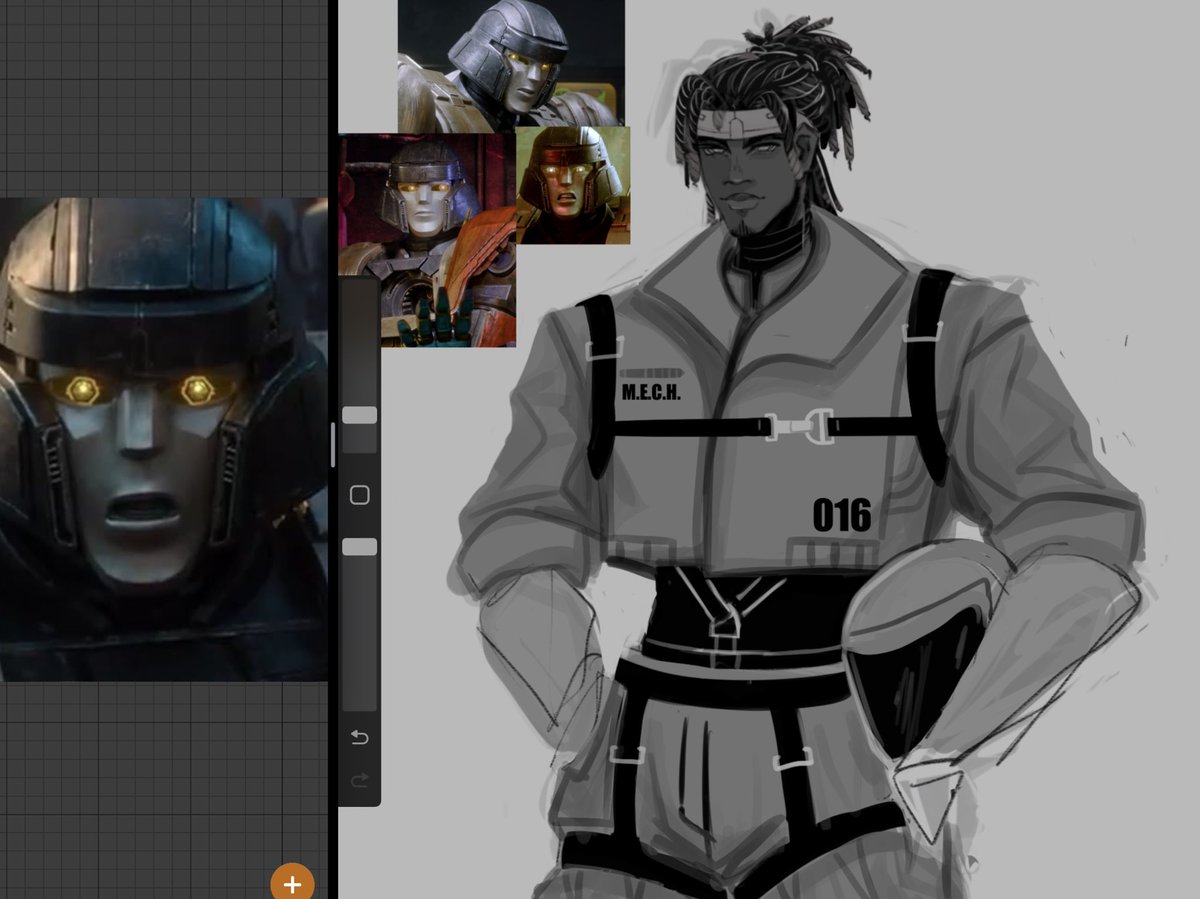Select the large robot face reference image
The height and width of the screenshot is (899, 1200).
tap(164, 439)
